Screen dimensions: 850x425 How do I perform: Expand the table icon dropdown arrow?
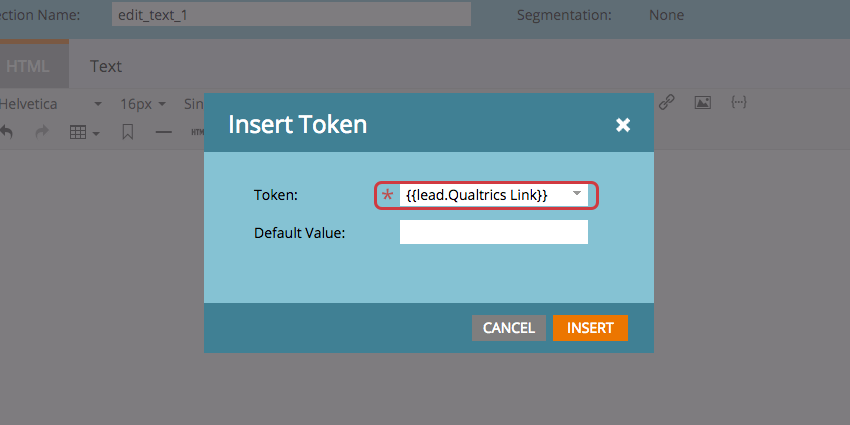96,133
